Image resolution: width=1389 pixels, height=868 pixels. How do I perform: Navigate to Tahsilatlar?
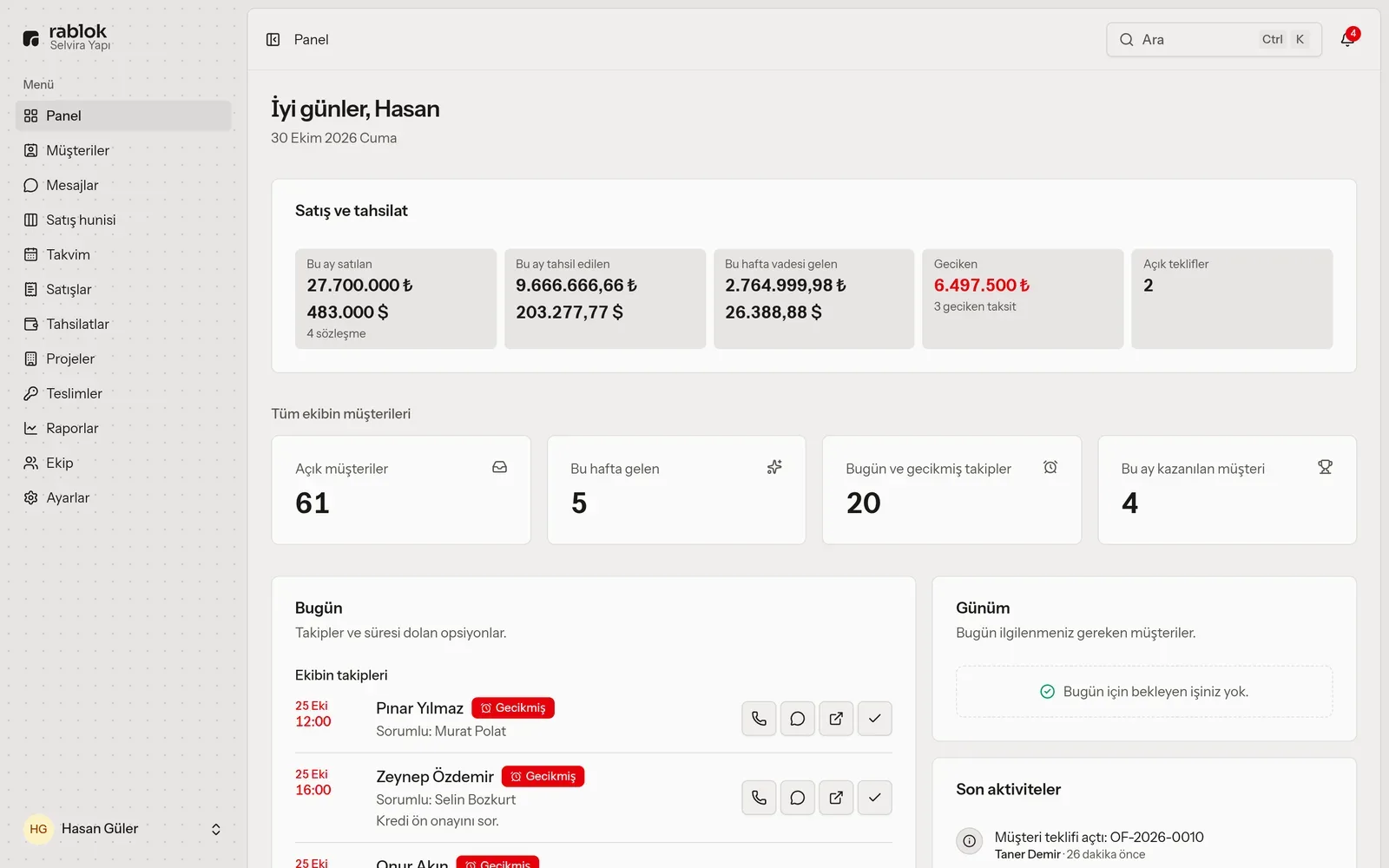tap(123, 324)
